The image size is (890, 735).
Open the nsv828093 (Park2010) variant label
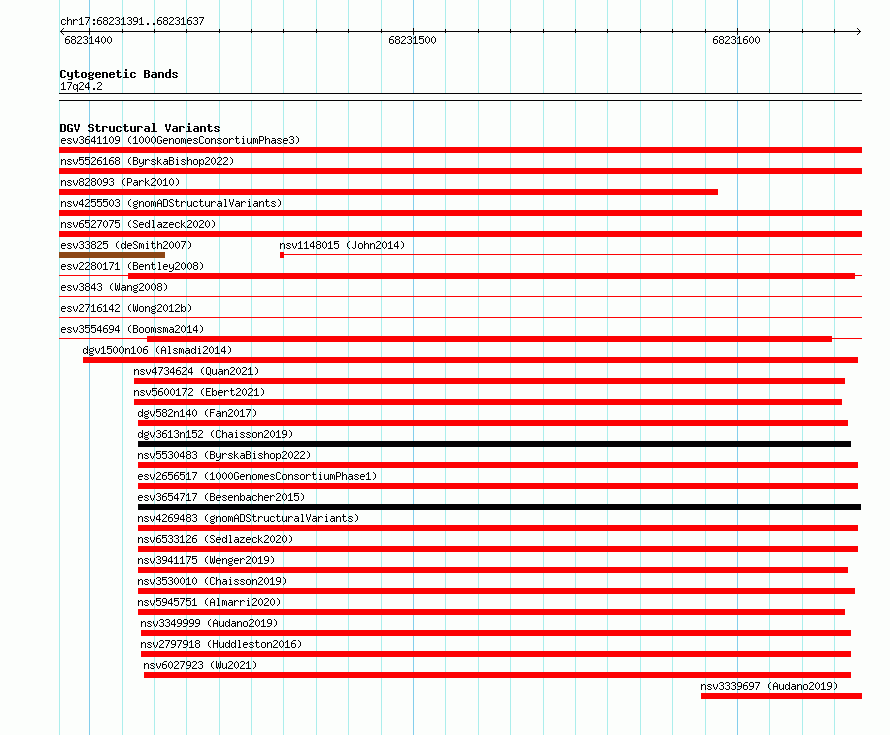(x=120, y=182)
